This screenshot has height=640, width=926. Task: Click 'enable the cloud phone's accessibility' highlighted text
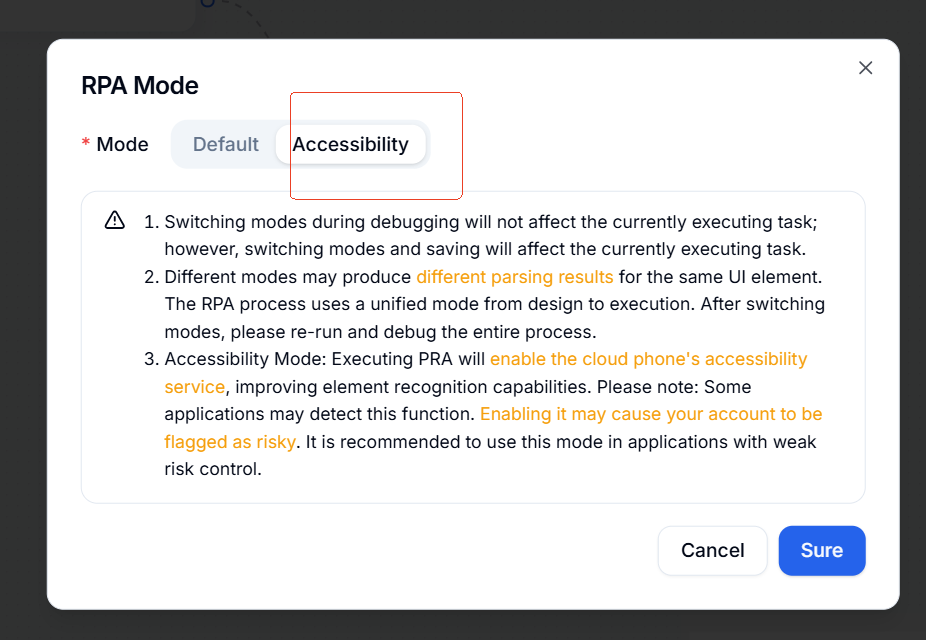648,359
